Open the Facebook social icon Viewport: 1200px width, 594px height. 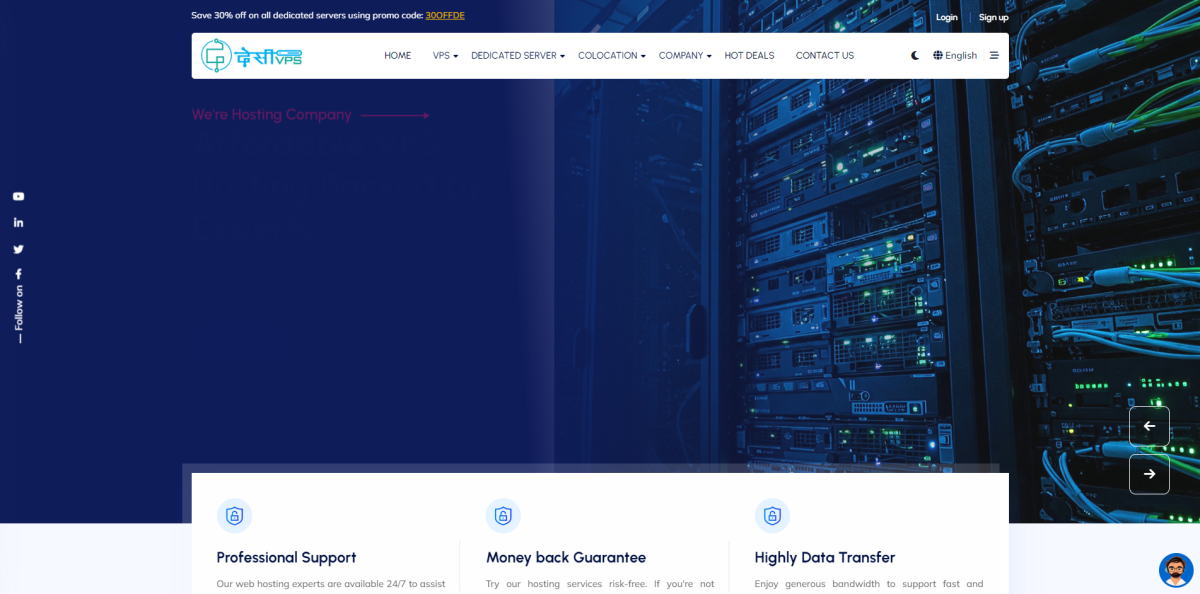pyautogui.click(x=18, y=274)
